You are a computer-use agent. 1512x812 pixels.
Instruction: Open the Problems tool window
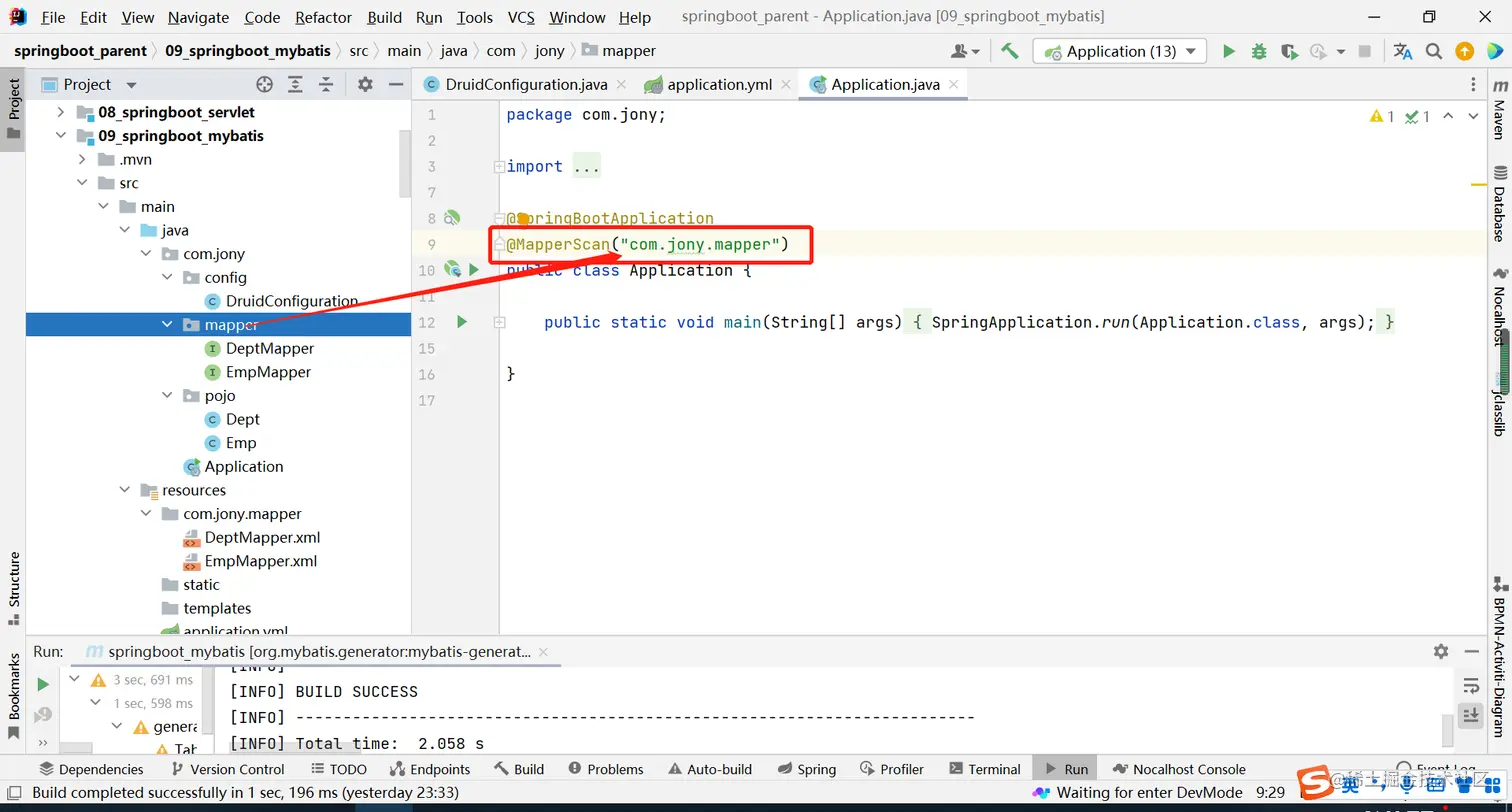click(x=606, y=769)
